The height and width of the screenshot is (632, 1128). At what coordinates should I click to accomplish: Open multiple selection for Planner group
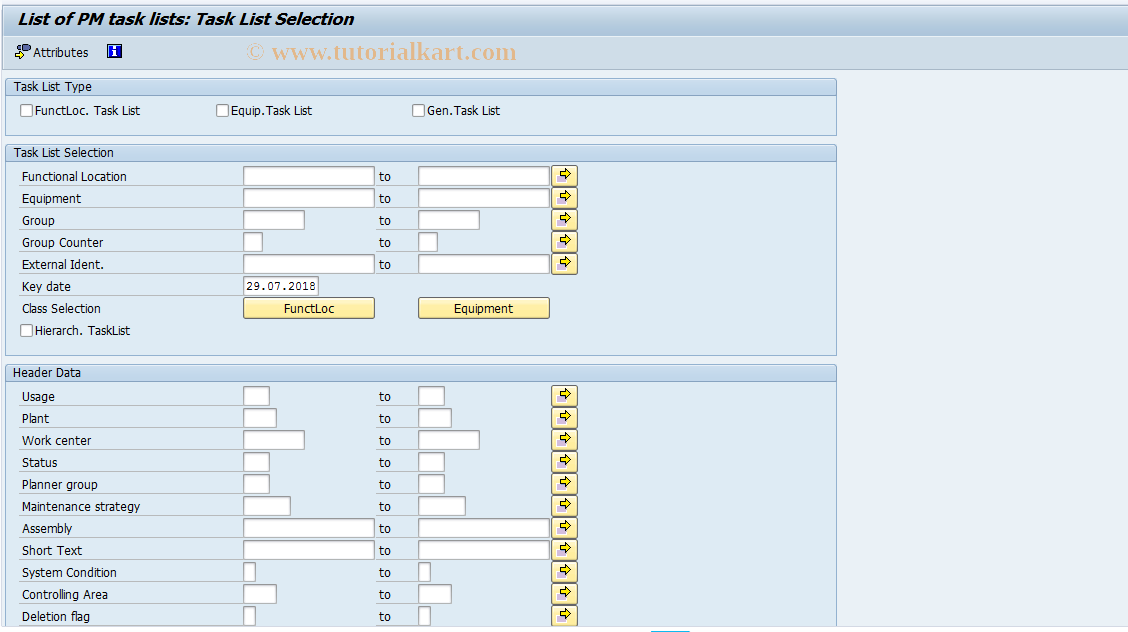click(x=565, y=484)
